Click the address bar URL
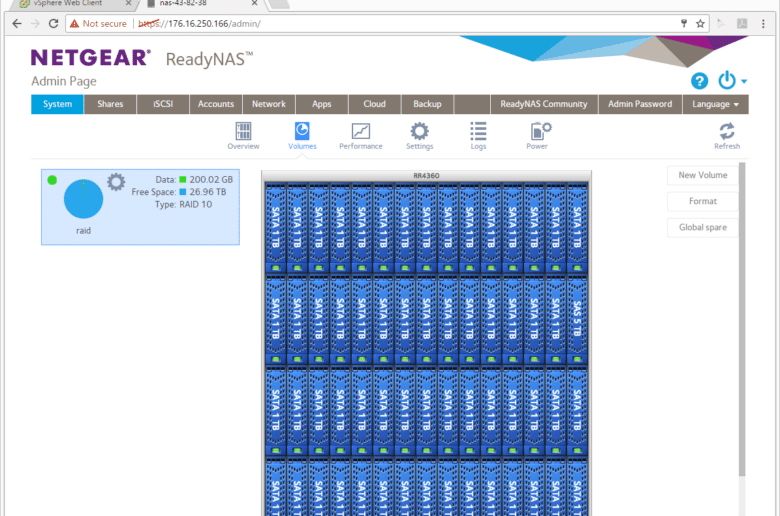Viewport: 780px width, 516px height. 199,23
